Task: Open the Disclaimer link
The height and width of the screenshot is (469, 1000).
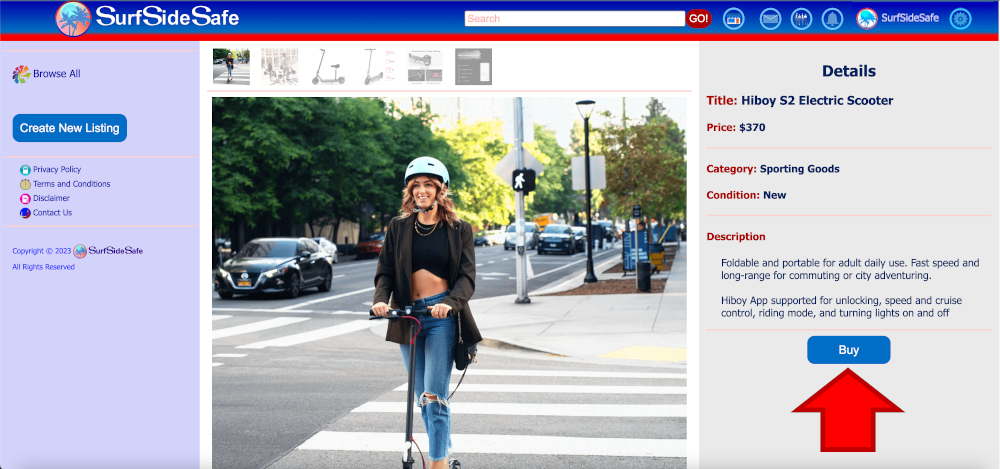Action: [51, 198]
